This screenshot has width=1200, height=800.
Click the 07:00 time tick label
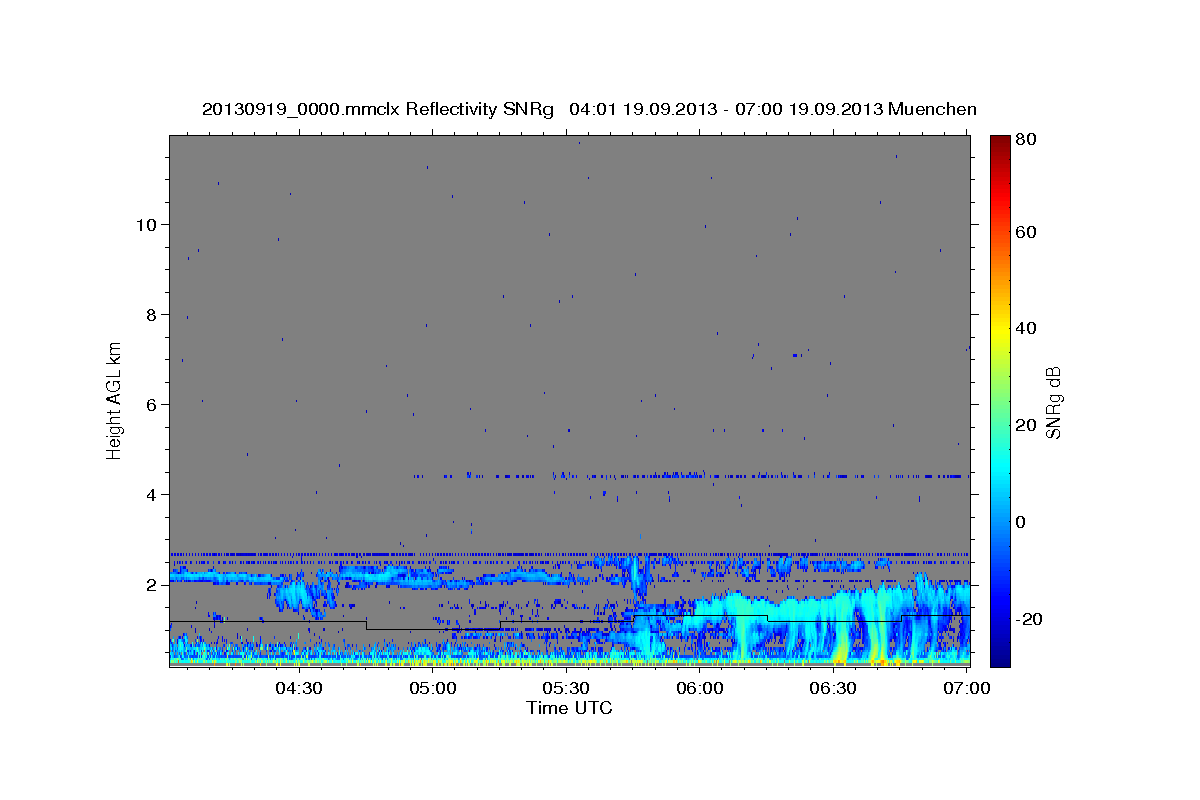[x=967, y=688]
